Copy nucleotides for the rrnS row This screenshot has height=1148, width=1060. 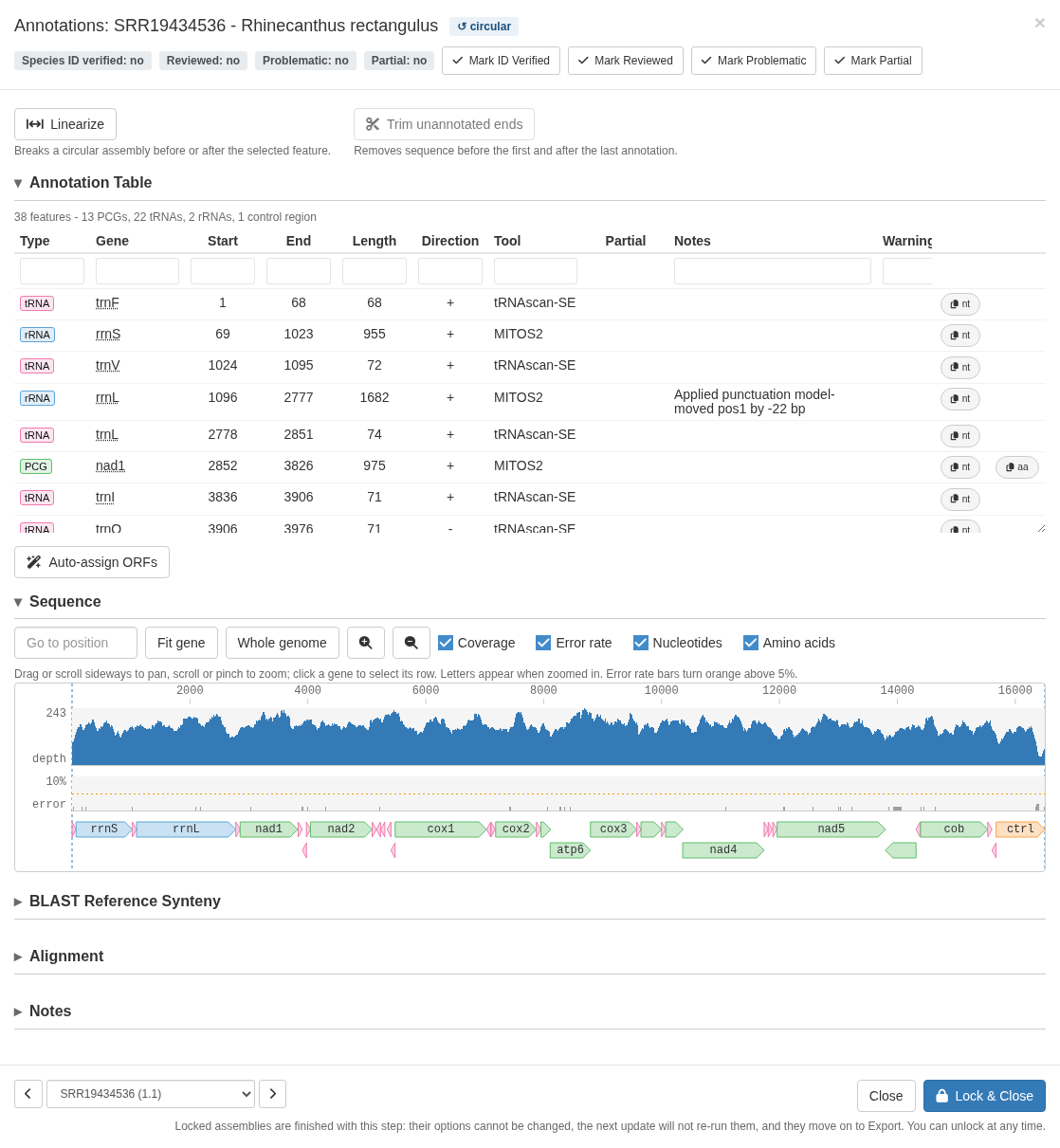click(x=960, y=336)
